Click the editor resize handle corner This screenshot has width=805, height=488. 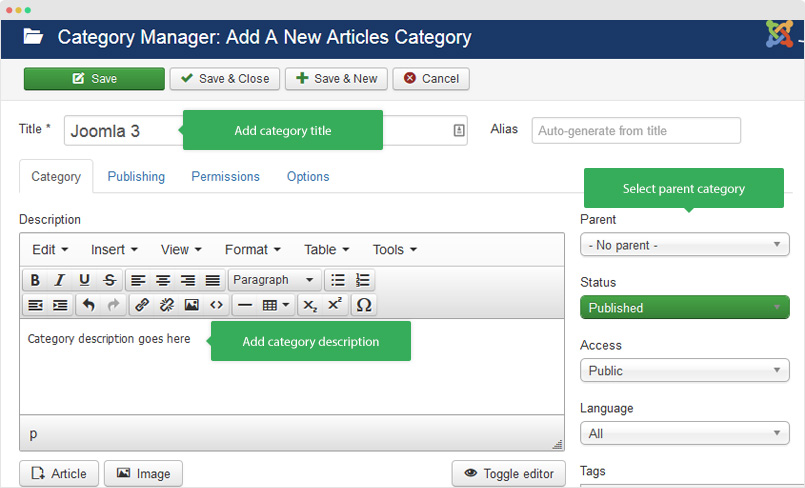pyautogui.click(x=558, y=444)
